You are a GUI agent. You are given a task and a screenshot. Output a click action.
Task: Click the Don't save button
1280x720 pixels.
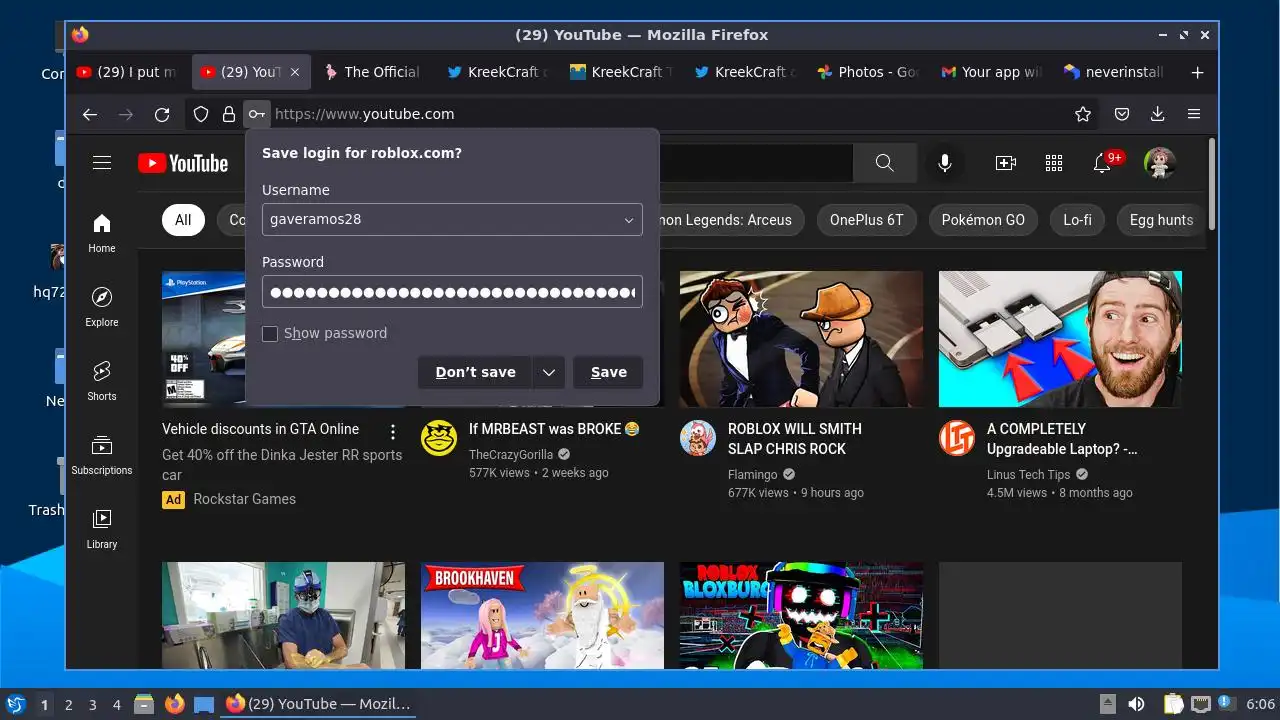coord(475,372)
